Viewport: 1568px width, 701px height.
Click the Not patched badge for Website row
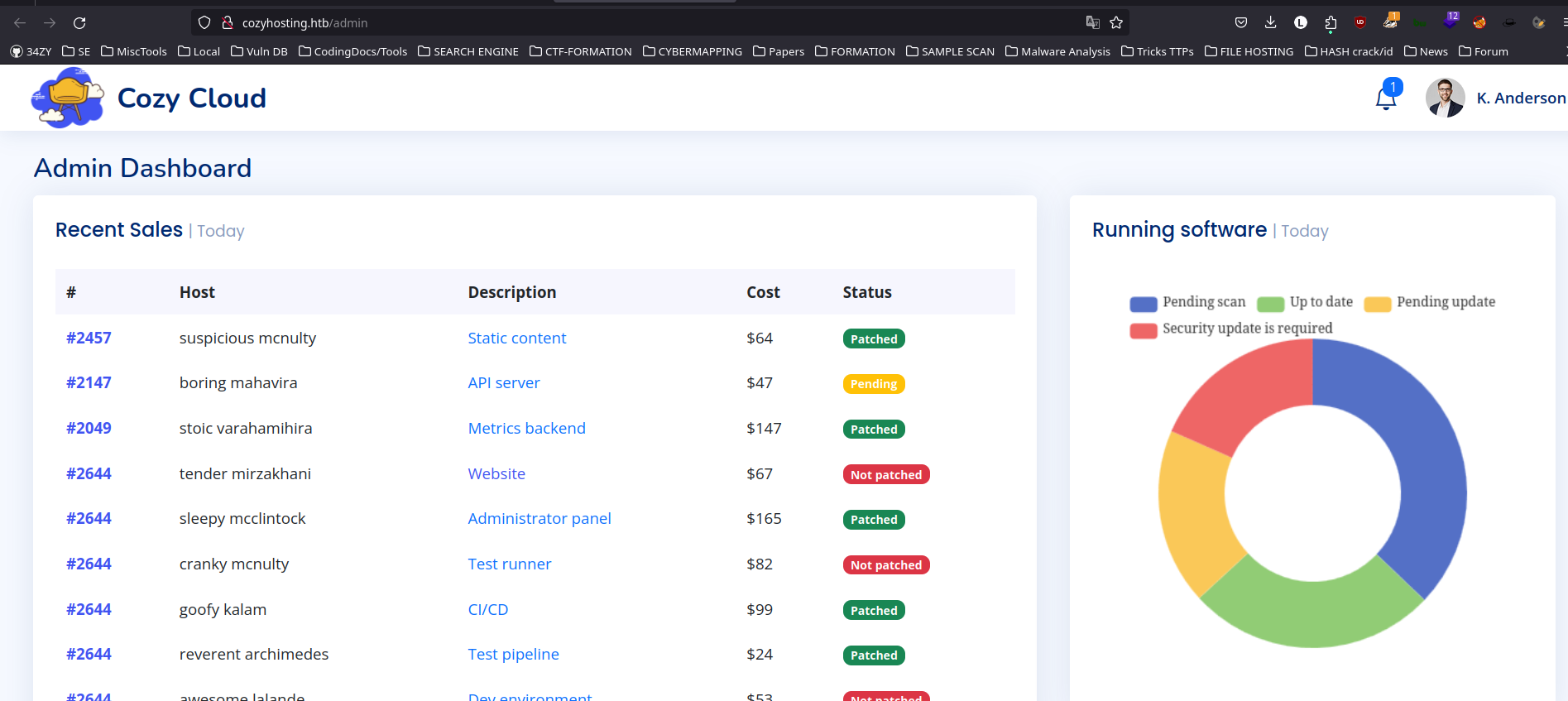click(886, 474)
